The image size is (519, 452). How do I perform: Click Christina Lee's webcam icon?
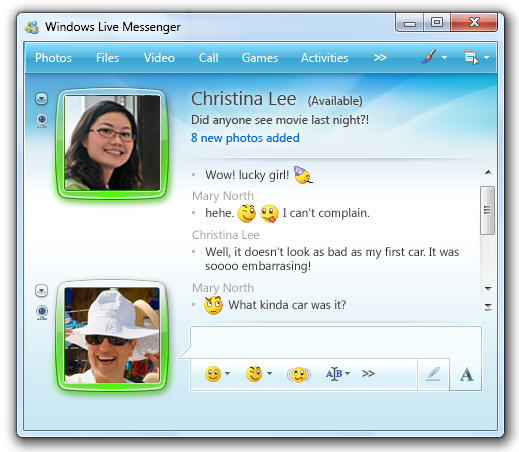pos(42,120)
